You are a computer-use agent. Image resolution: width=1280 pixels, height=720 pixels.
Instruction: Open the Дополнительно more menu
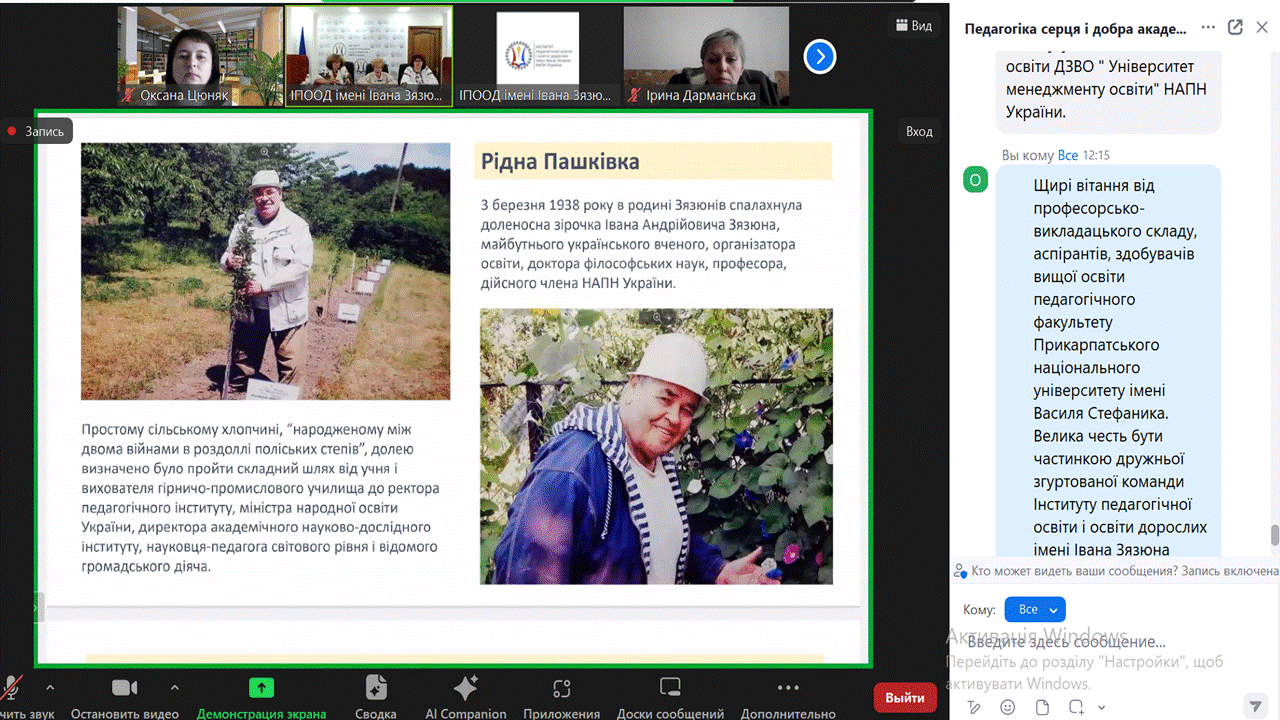click(x=788, y=696)
